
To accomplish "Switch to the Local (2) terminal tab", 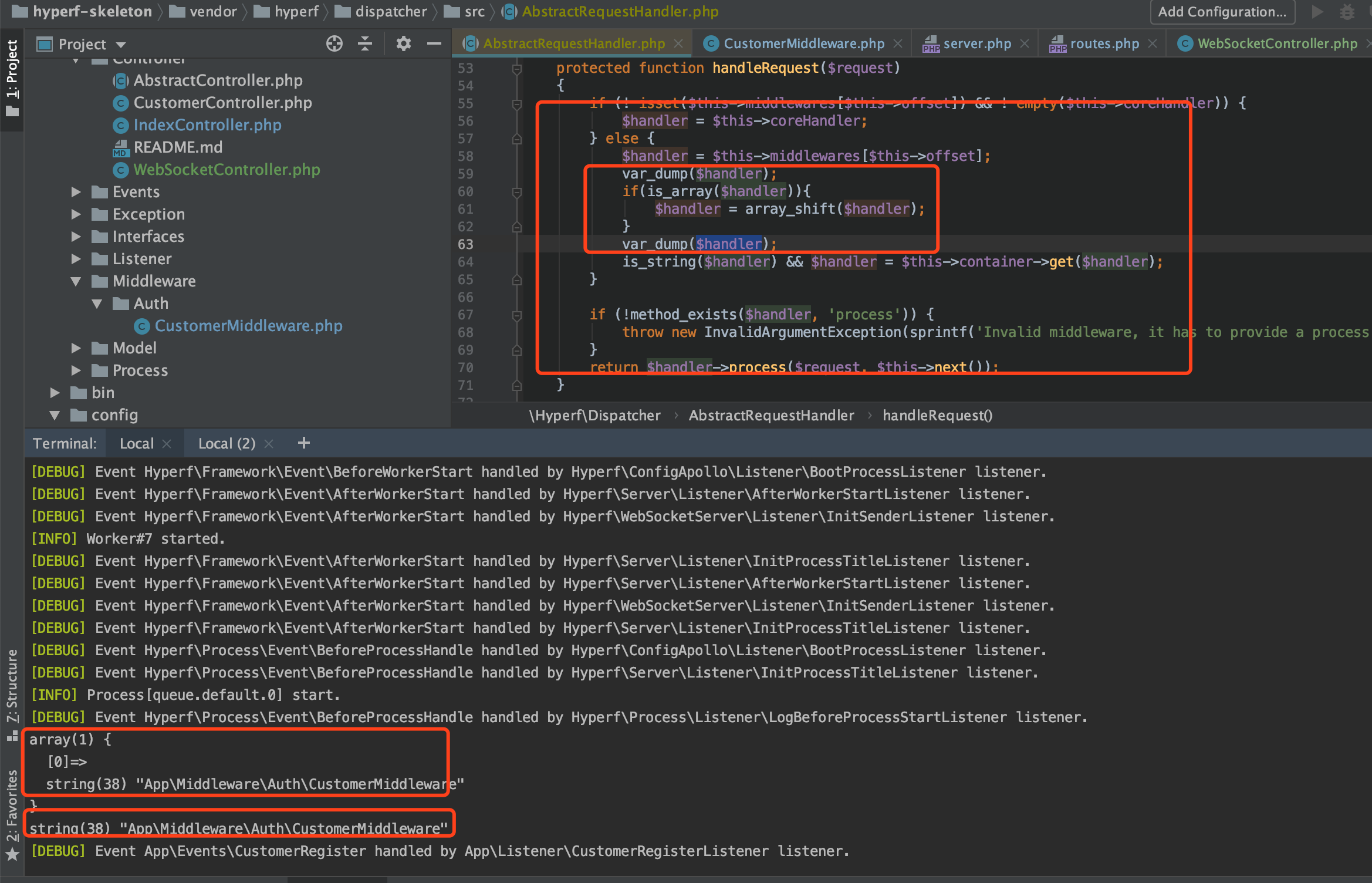I will (x=226, y=443).
